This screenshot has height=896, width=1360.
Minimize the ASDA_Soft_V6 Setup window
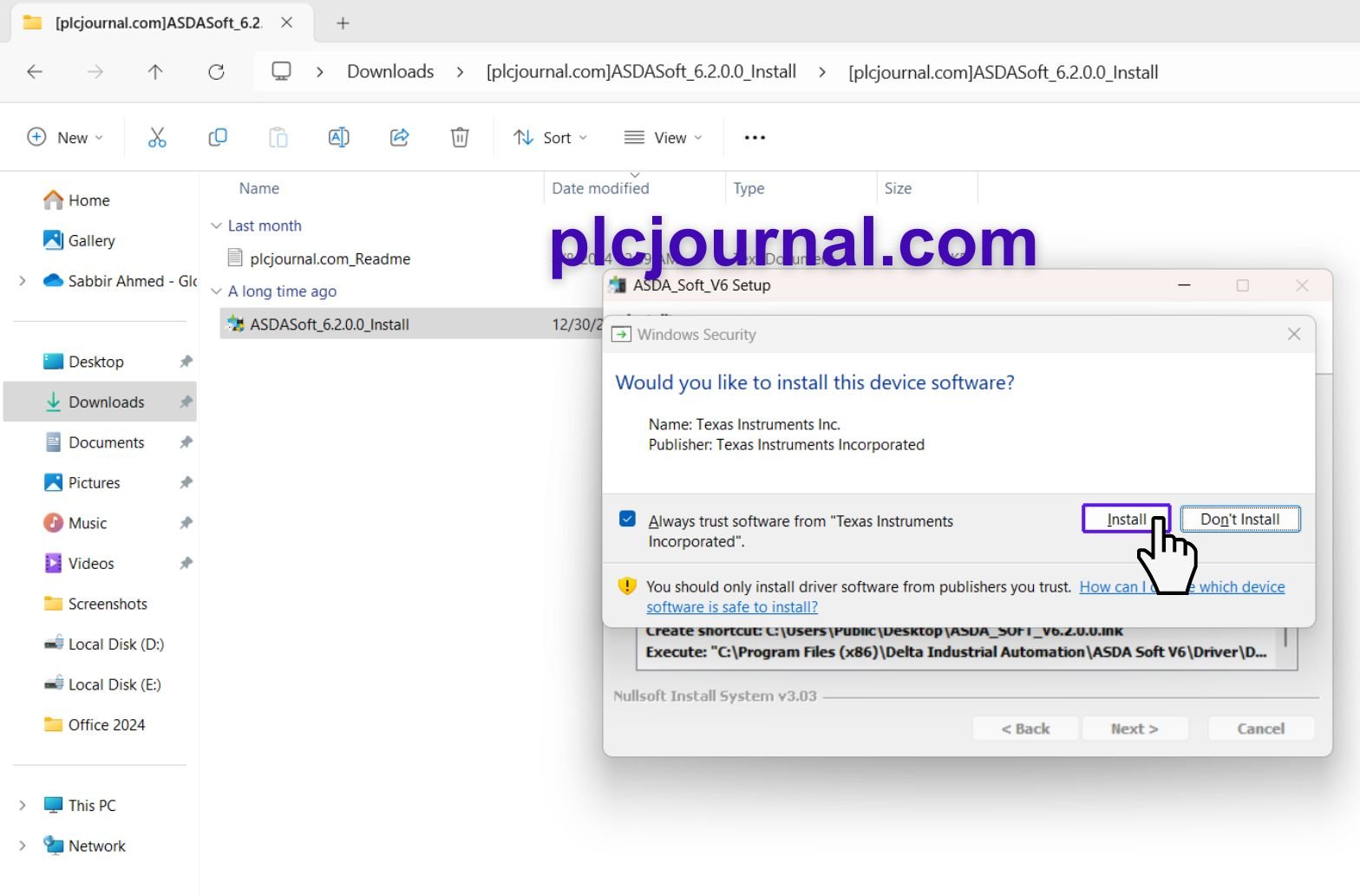tap(1184, 284)
